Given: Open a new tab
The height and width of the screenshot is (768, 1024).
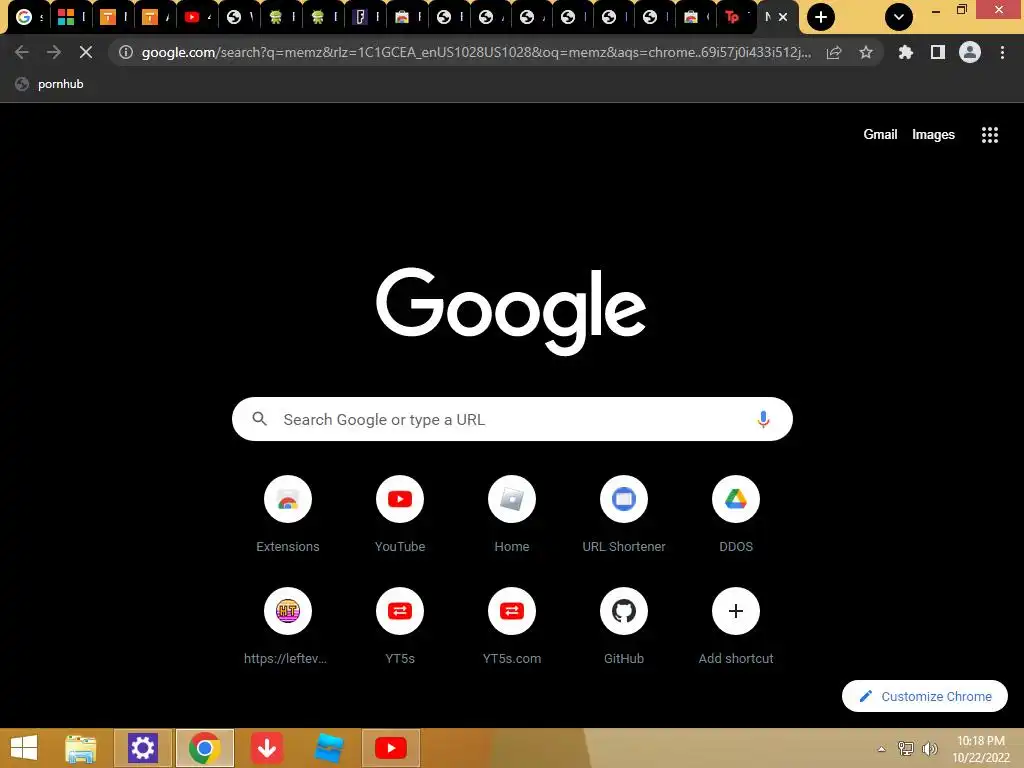Looking at the screenshot, I should [821, 17].
